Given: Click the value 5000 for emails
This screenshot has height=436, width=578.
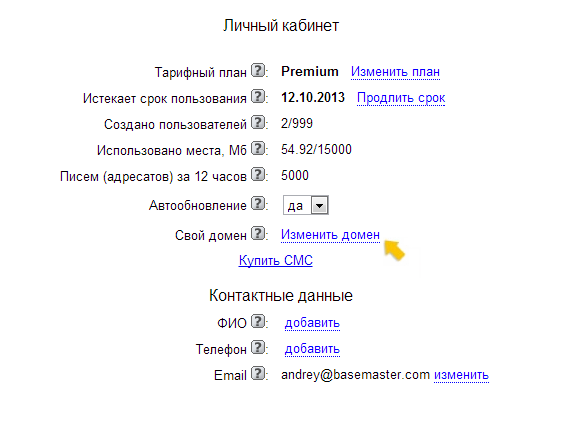Looking at the screenshot, I should (295, 175).
